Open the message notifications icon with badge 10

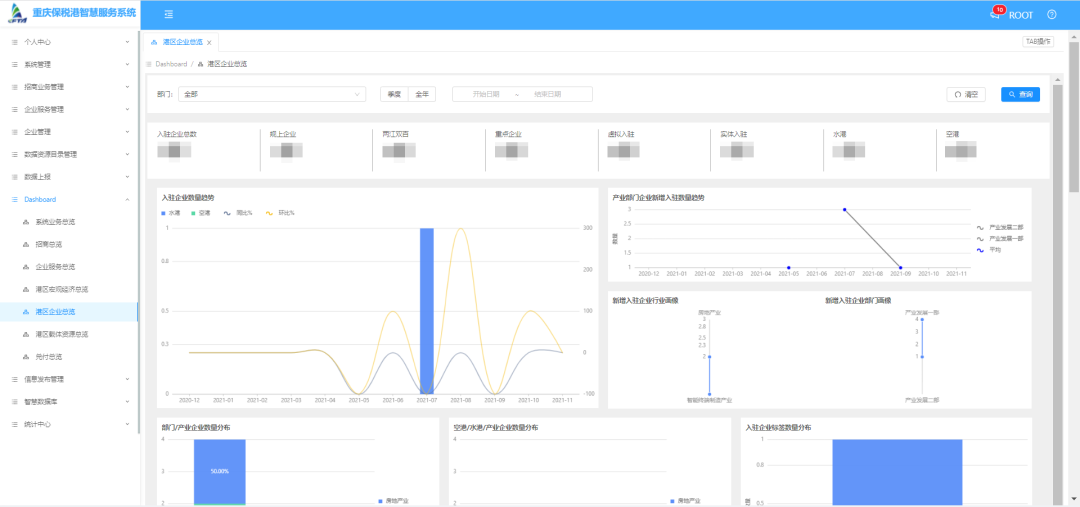click(995, 14)
